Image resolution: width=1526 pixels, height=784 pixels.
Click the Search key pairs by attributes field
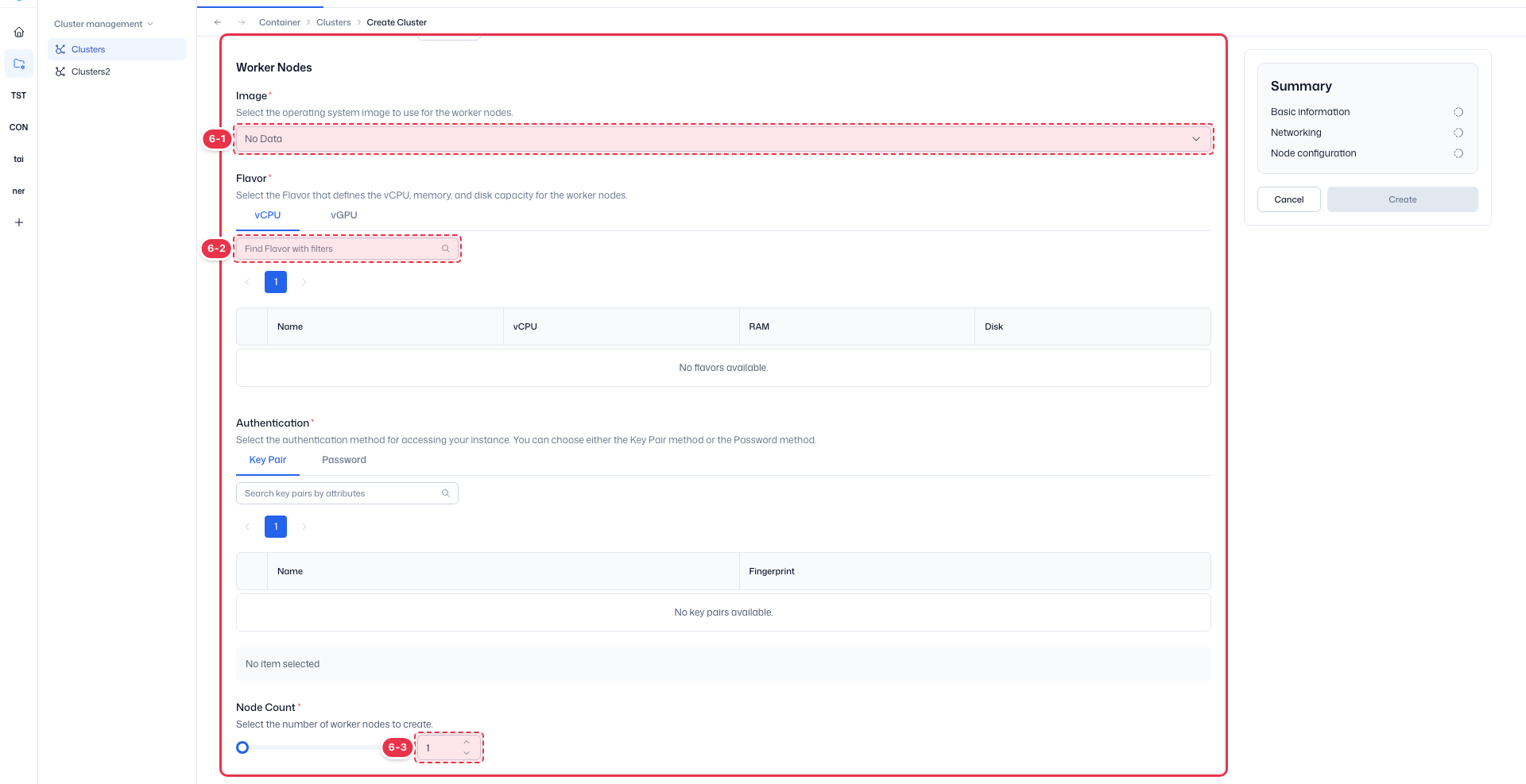[347, 493]
